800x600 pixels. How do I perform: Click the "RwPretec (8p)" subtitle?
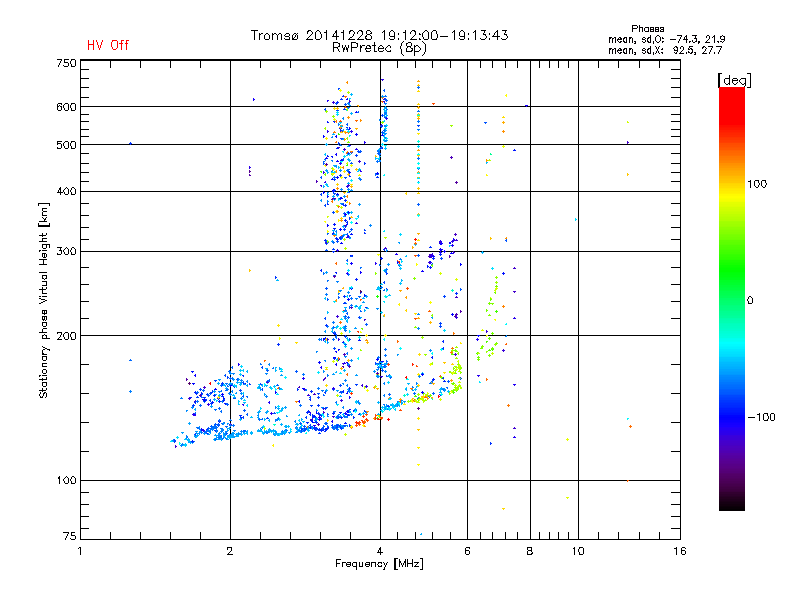tap(379, 48)
